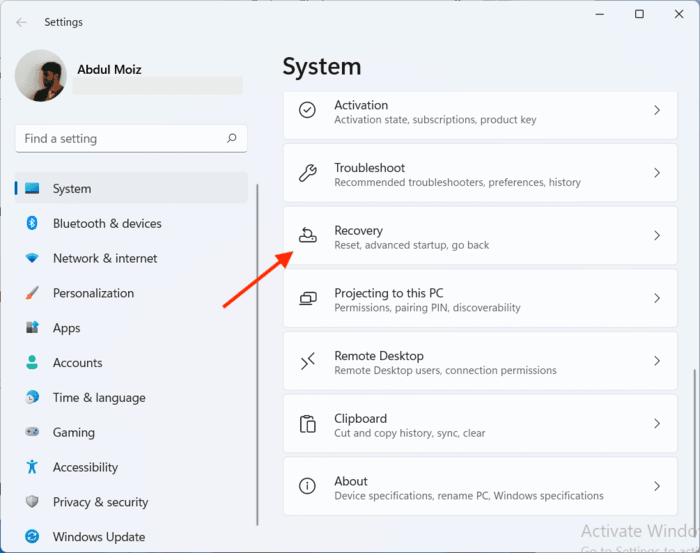Click the Accessibility figure icon
Viewport: 700px width, 553px height.
32,467
